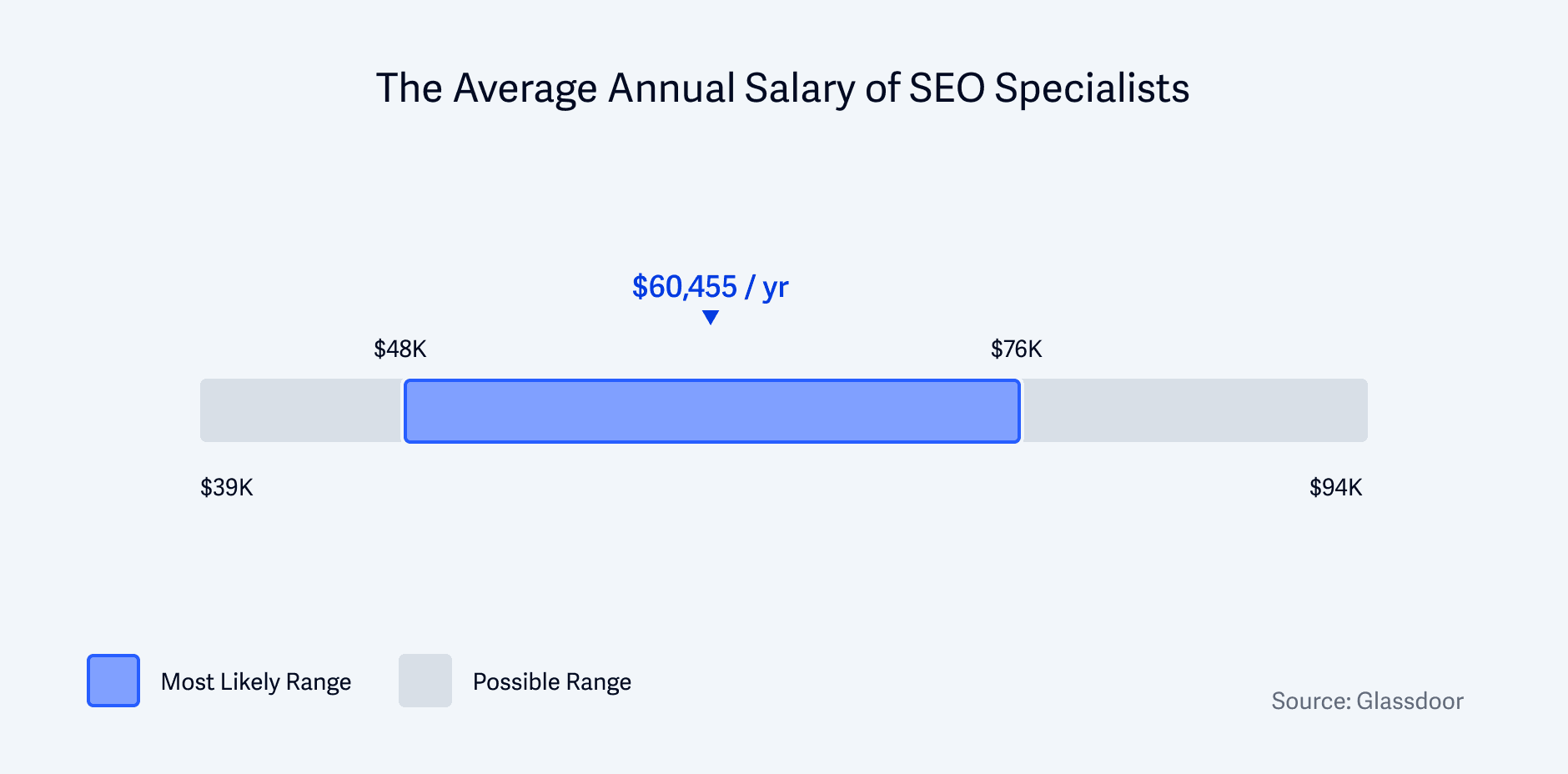Click the chart title about SEO Specialists
The width and height of the screenshot is (1568, 774).
[782, 88]
